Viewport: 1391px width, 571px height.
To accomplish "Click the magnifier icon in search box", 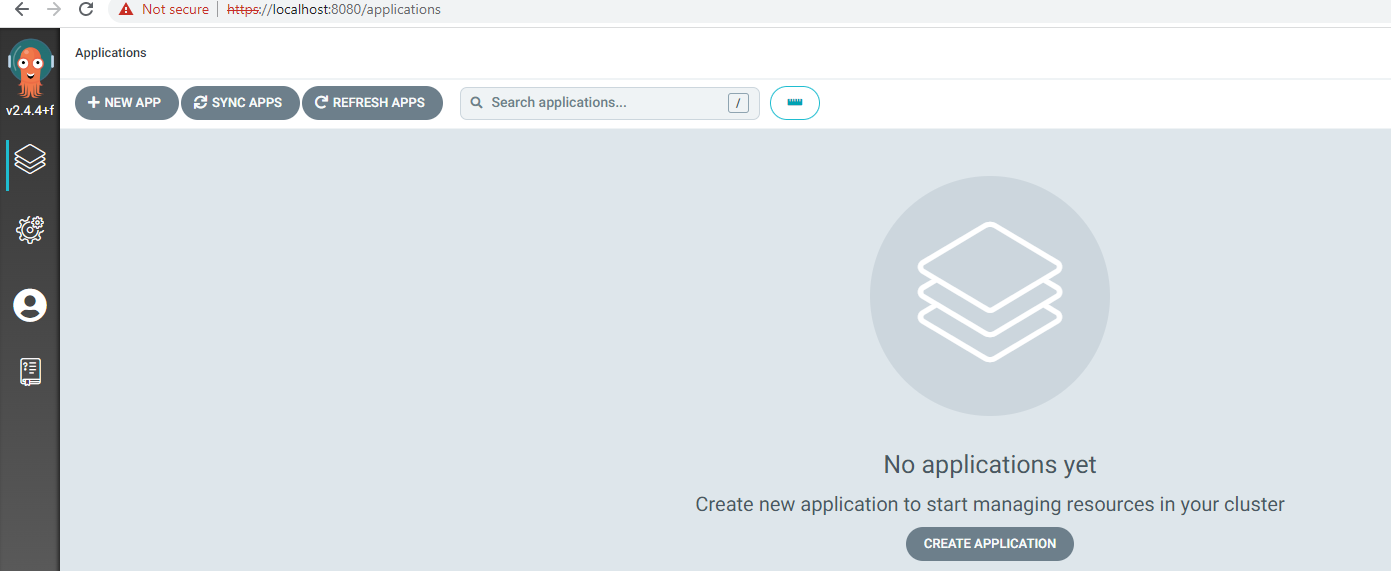I will pos(476,103).
